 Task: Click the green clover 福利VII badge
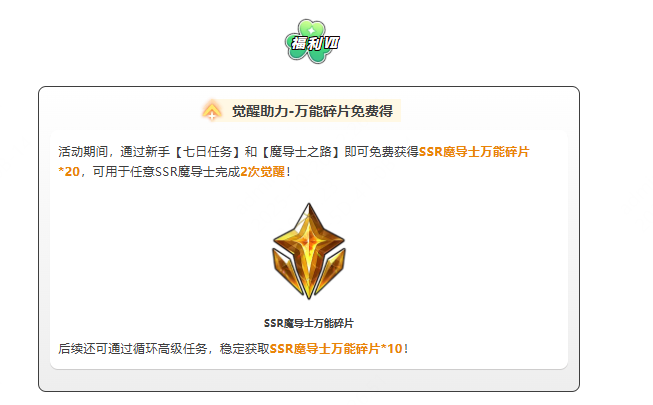coord(312,41)
